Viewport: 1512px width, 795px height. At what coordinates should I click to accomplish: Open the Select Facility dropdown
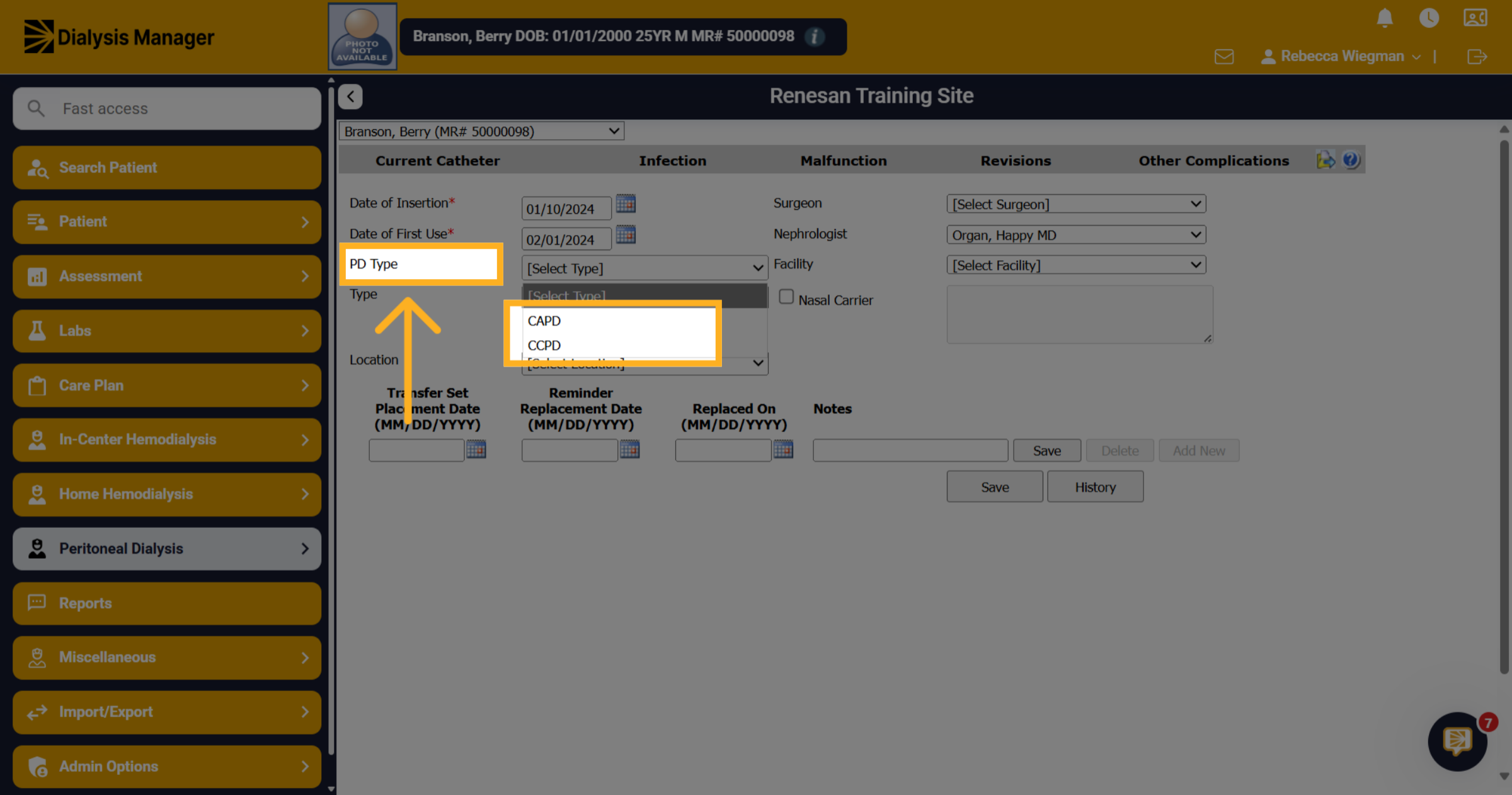point(1076,265)
